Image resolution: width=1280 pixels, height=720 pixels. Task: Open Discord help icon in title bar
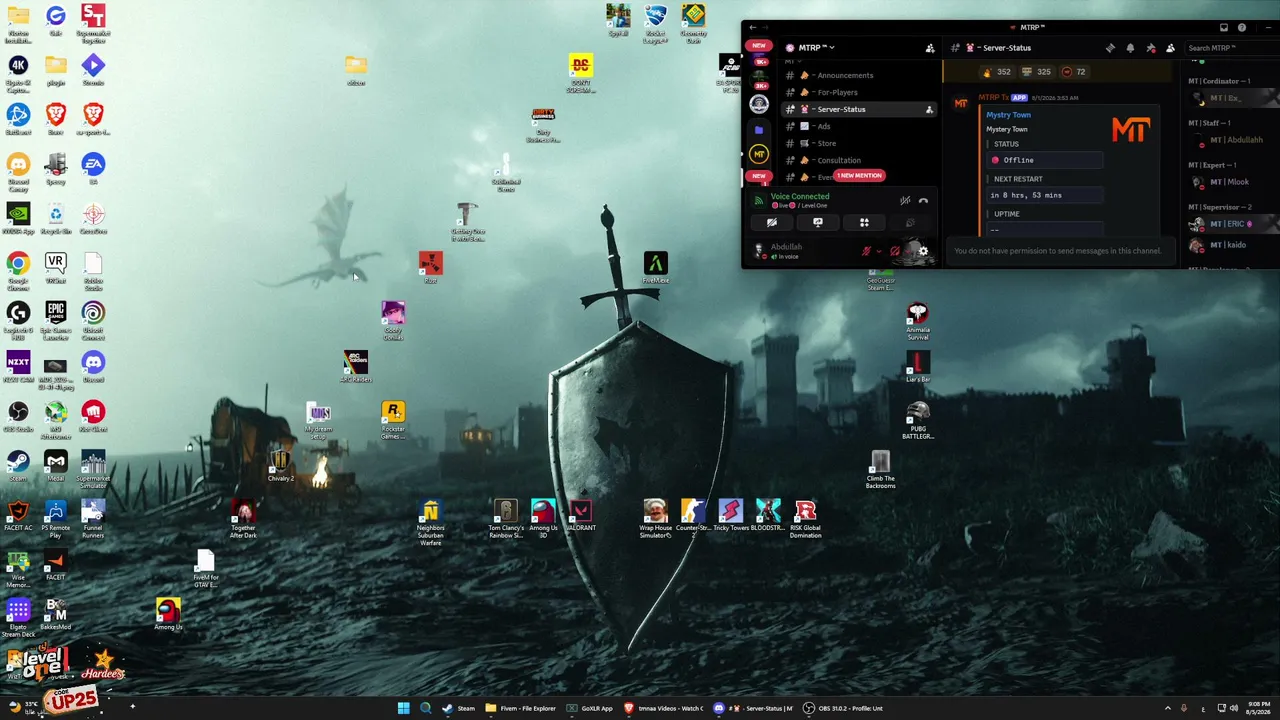(1242, 28)
